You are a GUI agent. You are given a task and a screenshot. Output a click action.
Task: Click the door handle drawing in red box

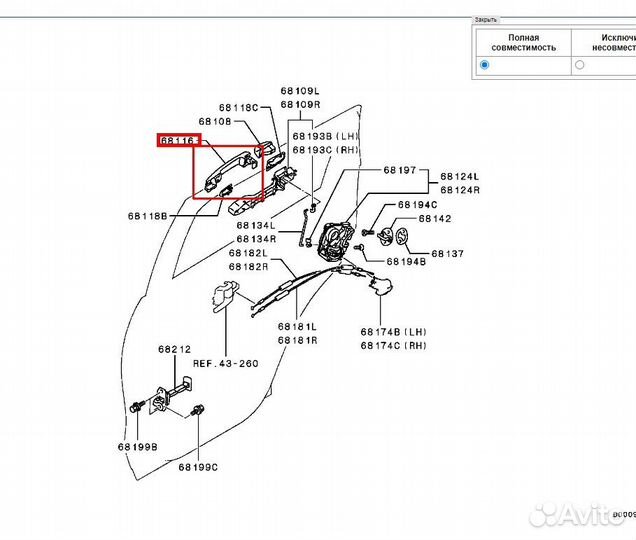227,172
